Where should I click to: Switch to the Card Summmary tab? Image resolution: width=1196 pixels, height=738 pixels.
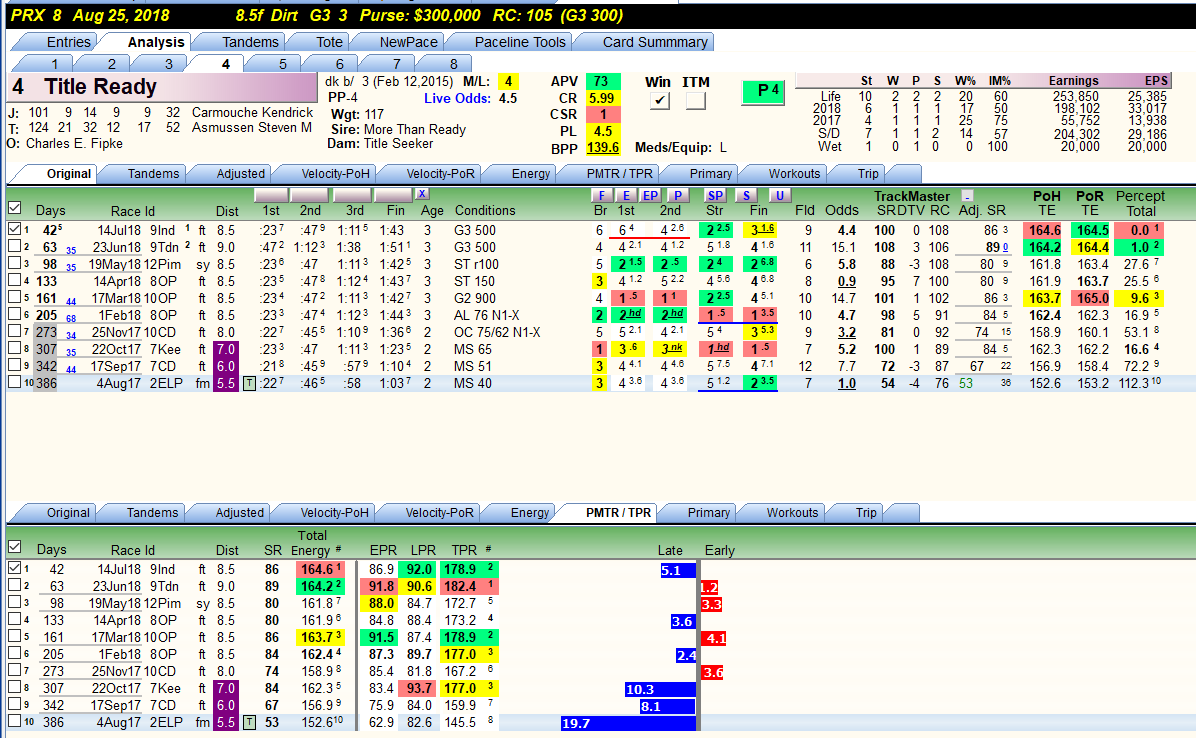pyautogui.click(x=654, y=42)
